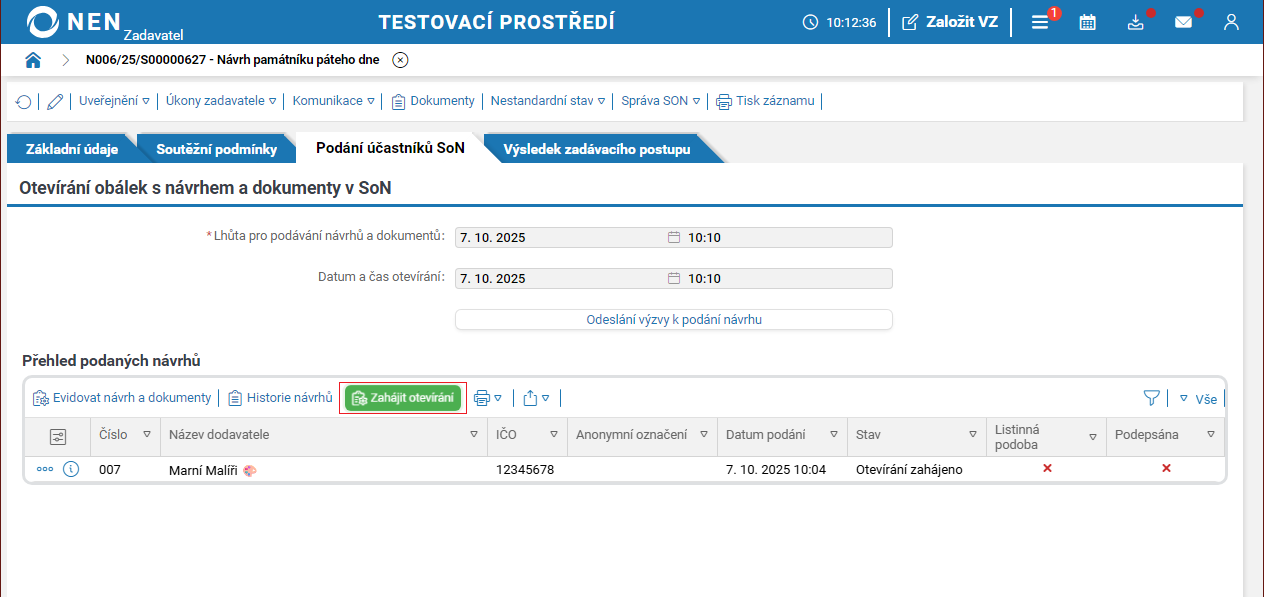Open the Vše filter dropdown
The image size is (1264, 597).
pos(1198,398)
